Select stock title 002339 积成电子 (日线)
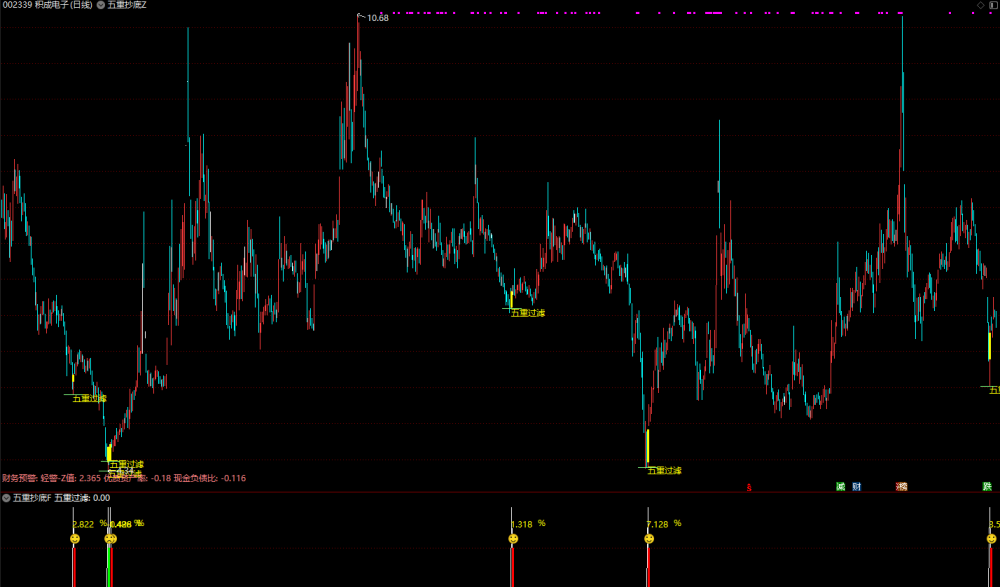The image size is (1000, 587). pyautogui.click(x=47, y=5)
